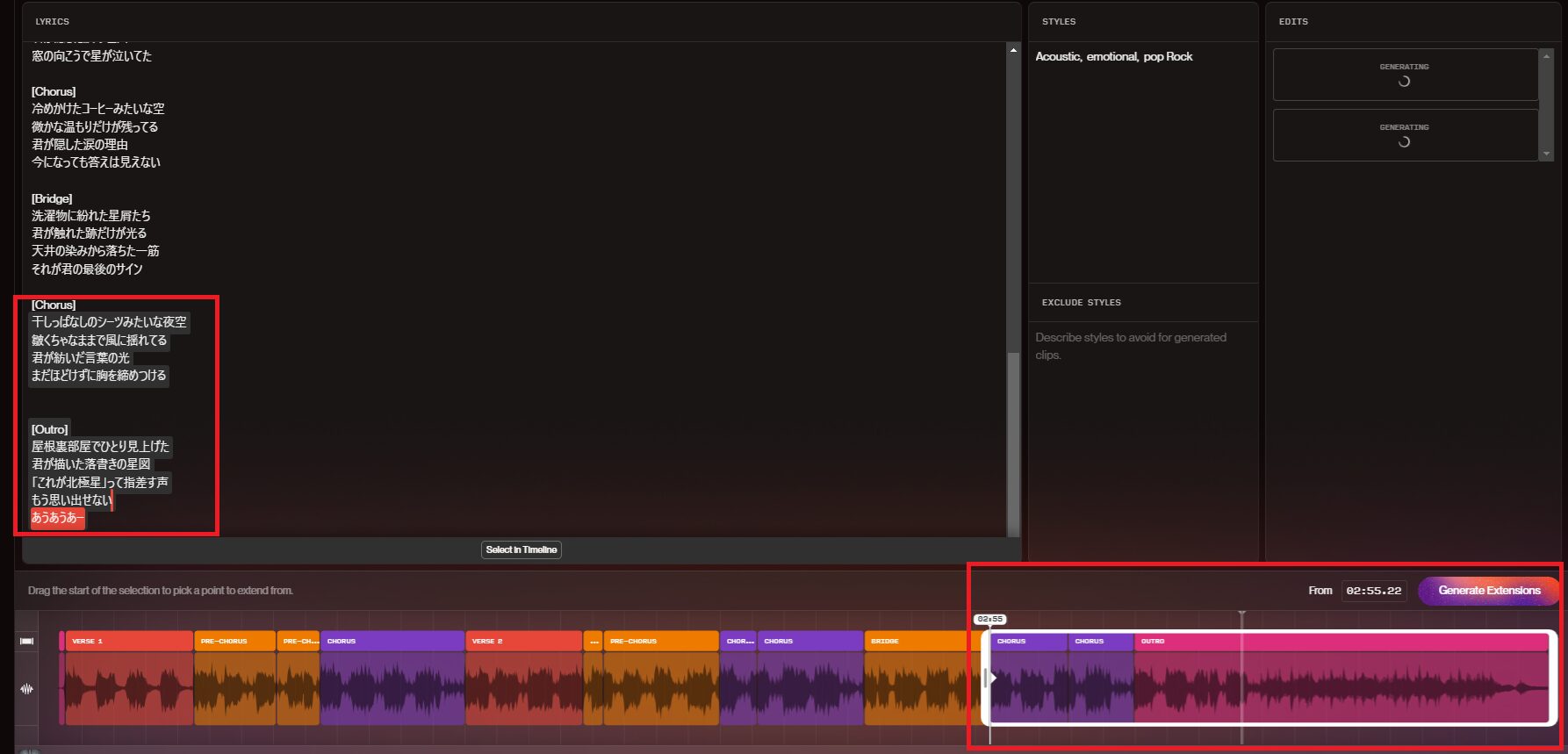Click the From time field 02:55.22
This screenshot has width=1568, height=754.
point(1373,591)
